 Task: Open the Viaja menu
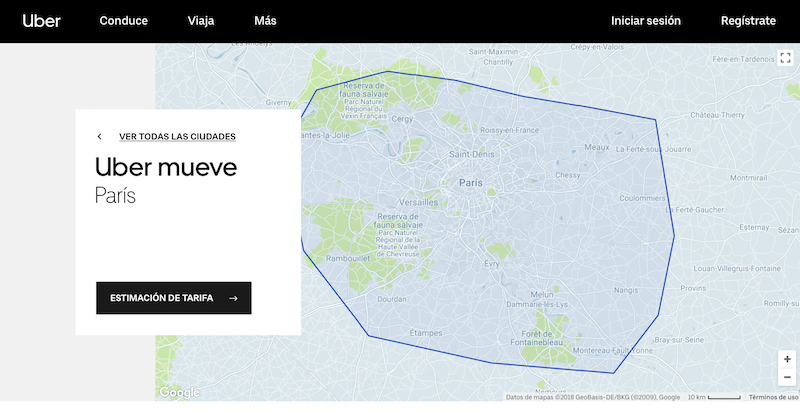pos(201,21)
